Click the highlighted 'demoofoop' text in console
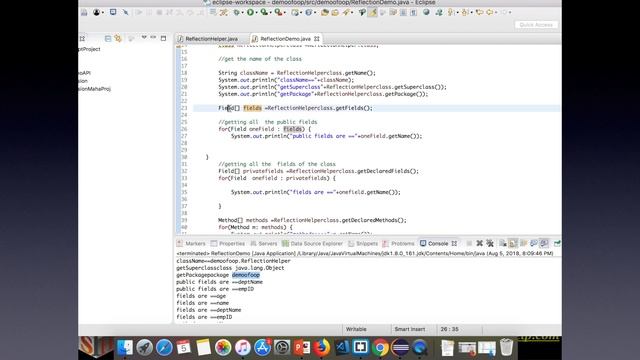This screenshot has height=360, width=640. tap(246, 275)
